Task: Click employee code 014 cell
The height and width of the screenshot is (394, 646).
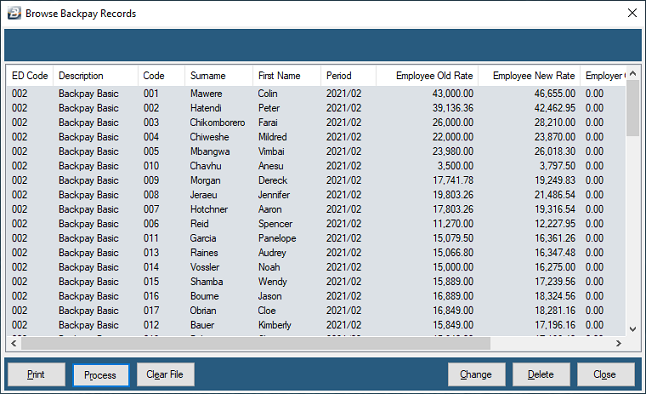Action: tap(151, 267)
